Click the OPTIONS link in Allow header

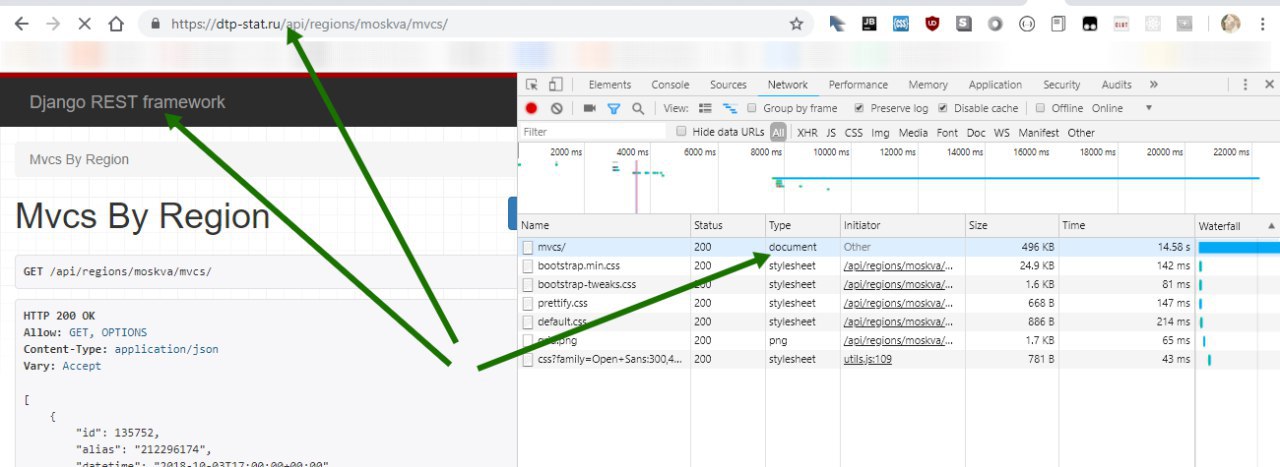pyautogui.click(x=124, y=332)
